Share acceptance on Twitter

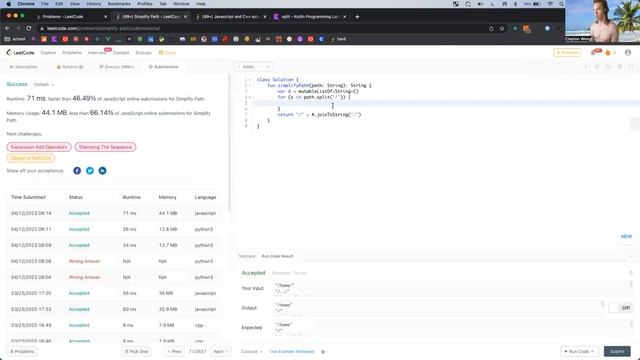(90, 171)
